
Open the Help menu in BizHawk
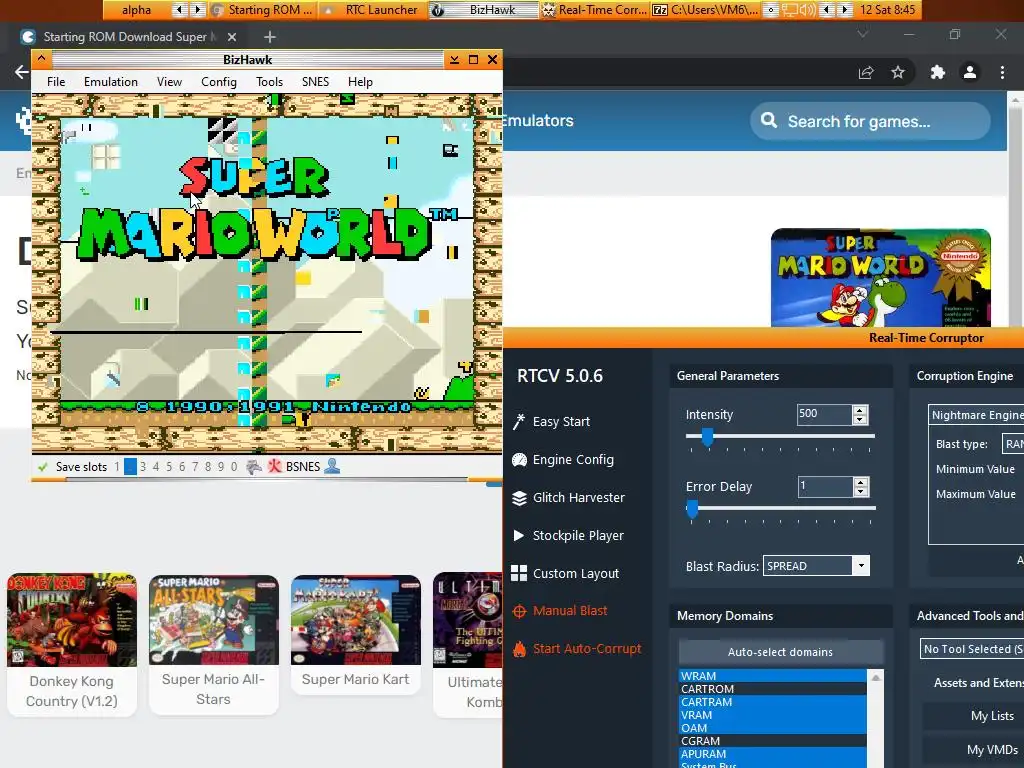[360, 82]
